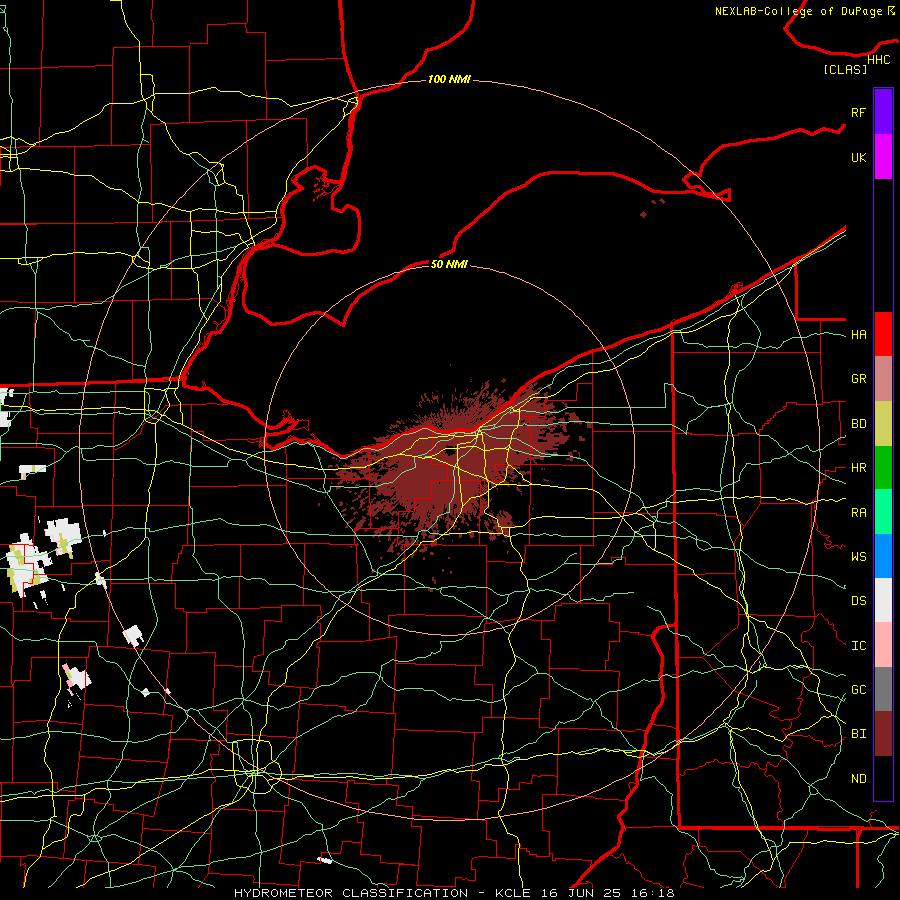Image resolution: width=900 pixels, height=900 pixels.
Task: Click the BD legend label text
Action: click(x=858, y=424)
